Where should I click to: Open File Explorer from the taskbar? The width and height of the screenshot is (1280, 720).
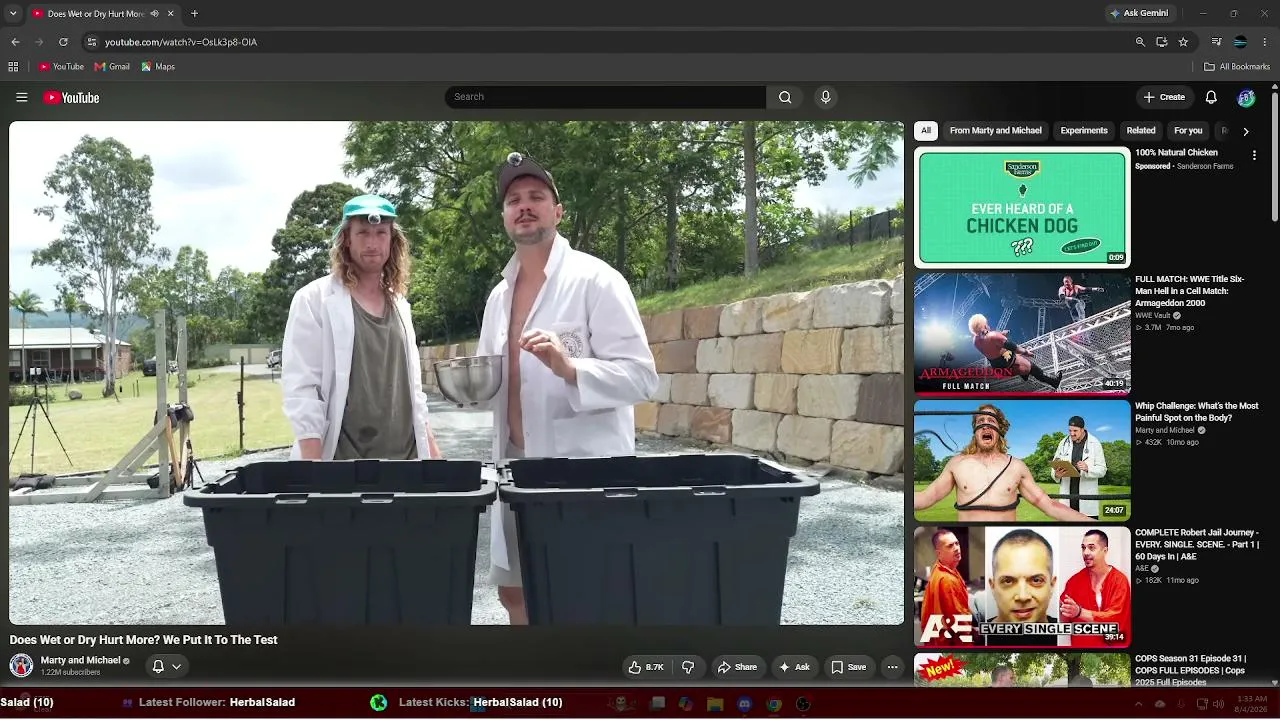[x=715, y=704]
